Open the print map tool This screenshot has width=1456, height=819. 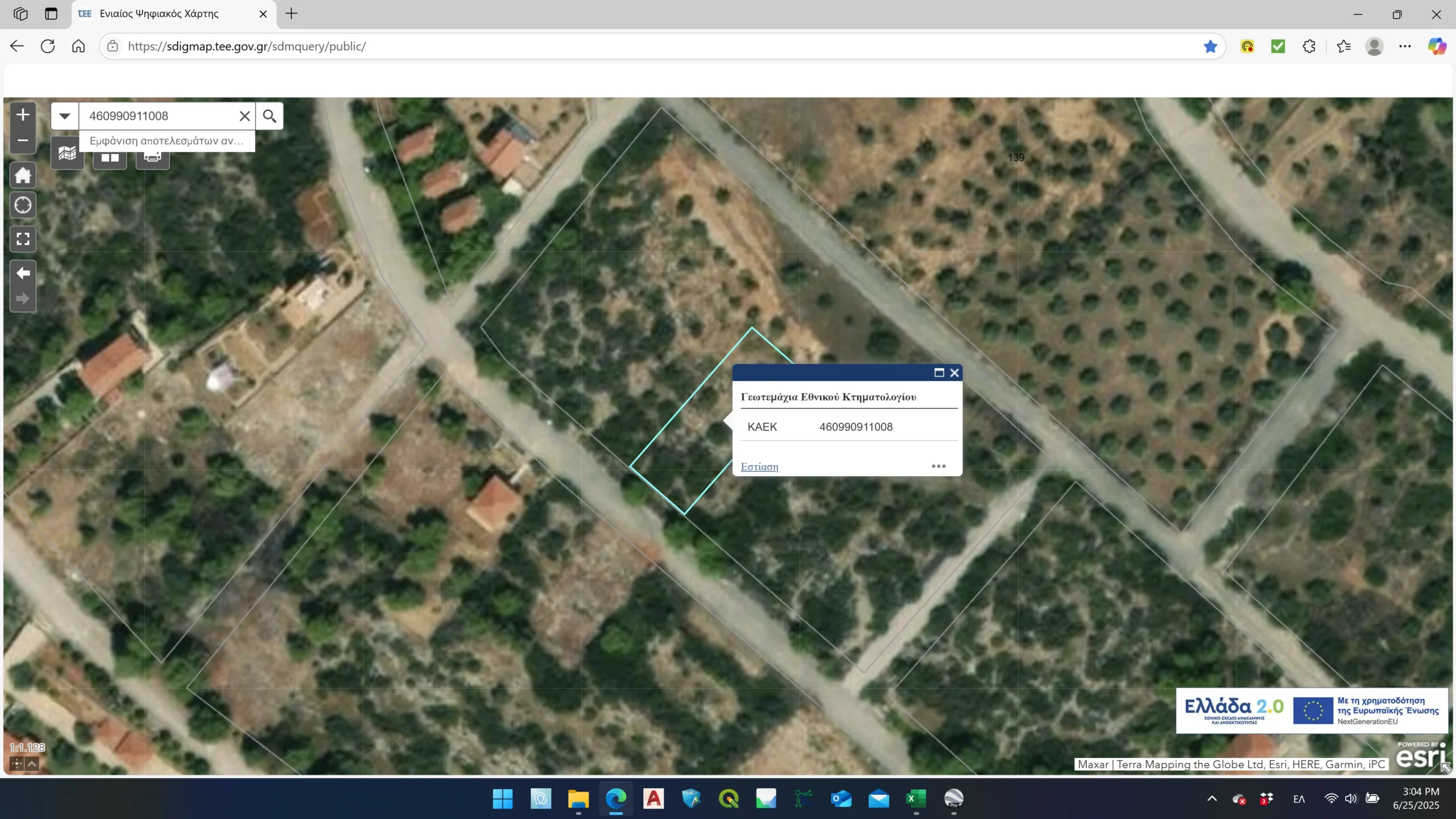pos(152,156)
